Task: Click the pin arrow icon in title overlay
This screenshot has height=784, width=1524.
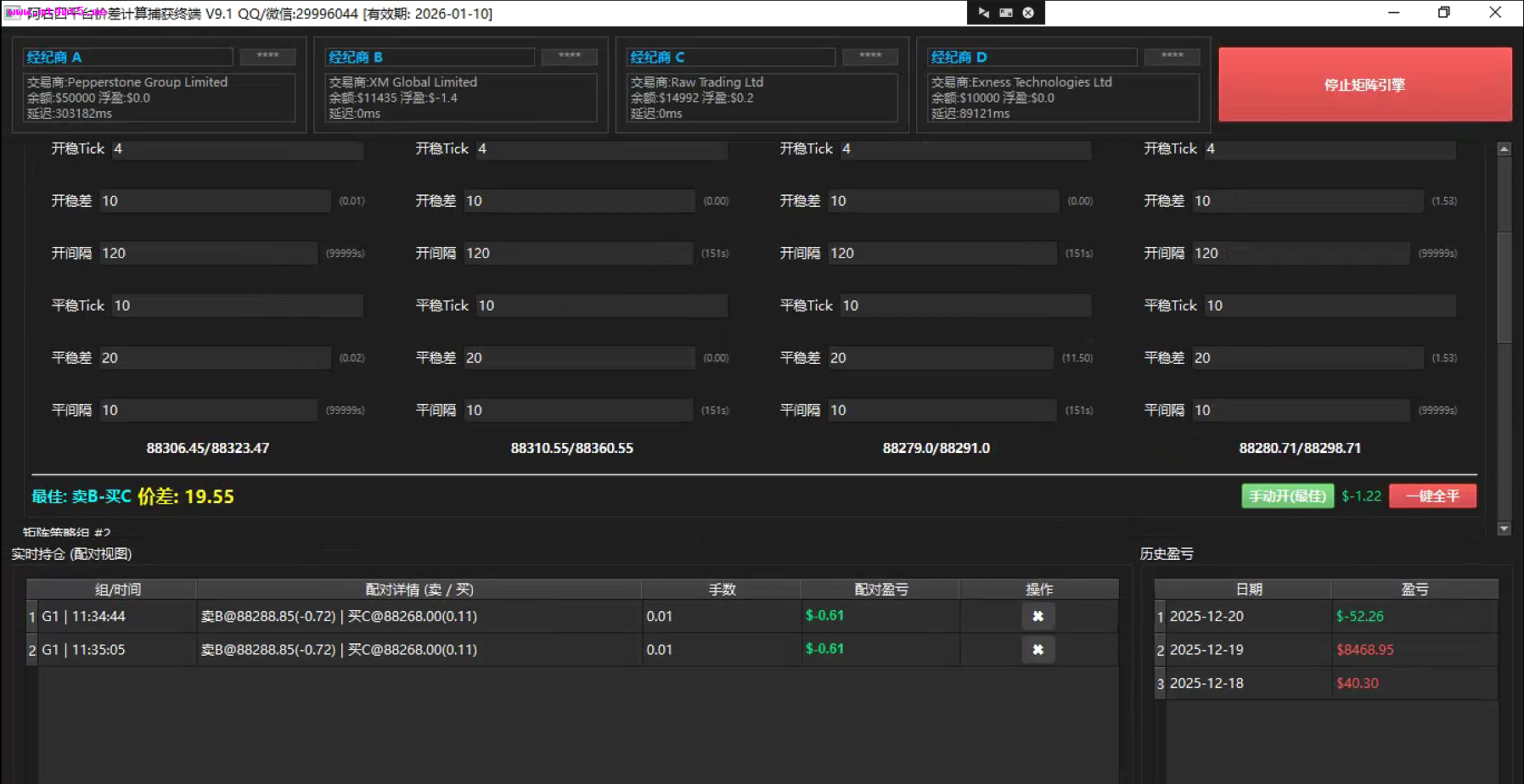Action: [983, 13]
